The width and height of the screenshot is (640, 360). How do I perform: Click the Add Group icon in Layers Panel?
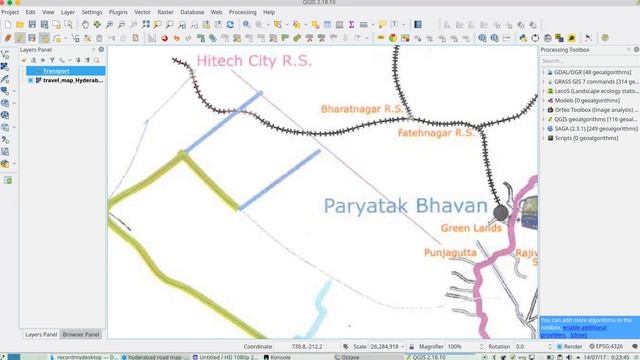33,60
